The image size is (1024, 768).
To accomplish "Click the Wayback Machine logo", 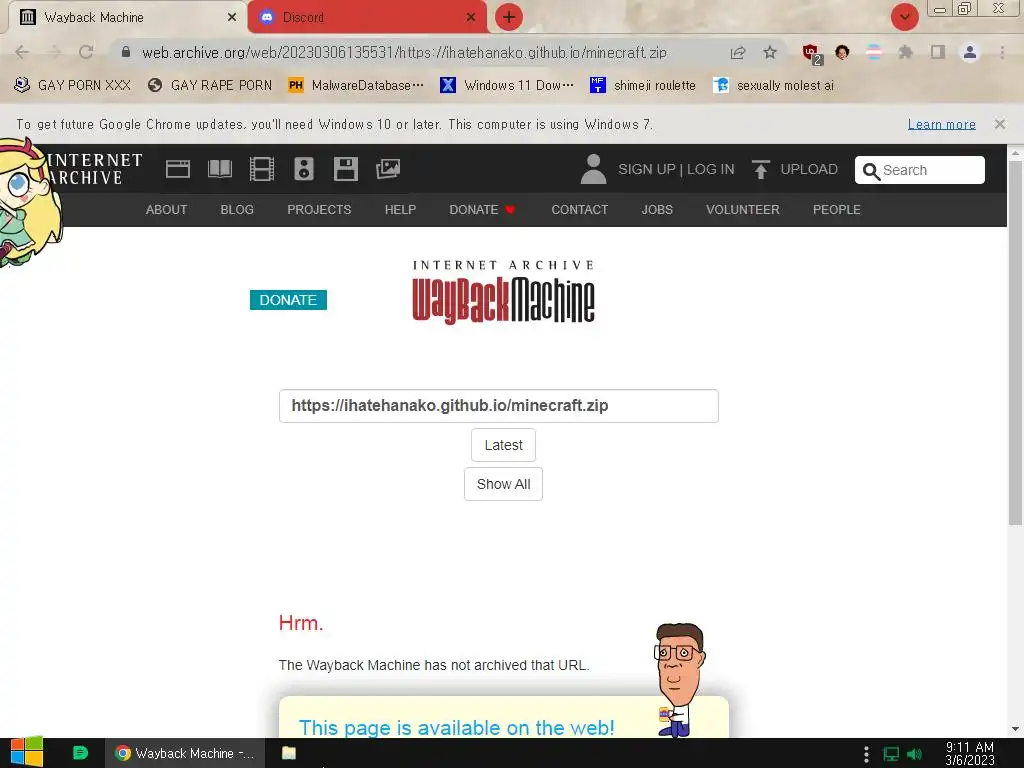I will pyautogui.click(x=503, y=291).
